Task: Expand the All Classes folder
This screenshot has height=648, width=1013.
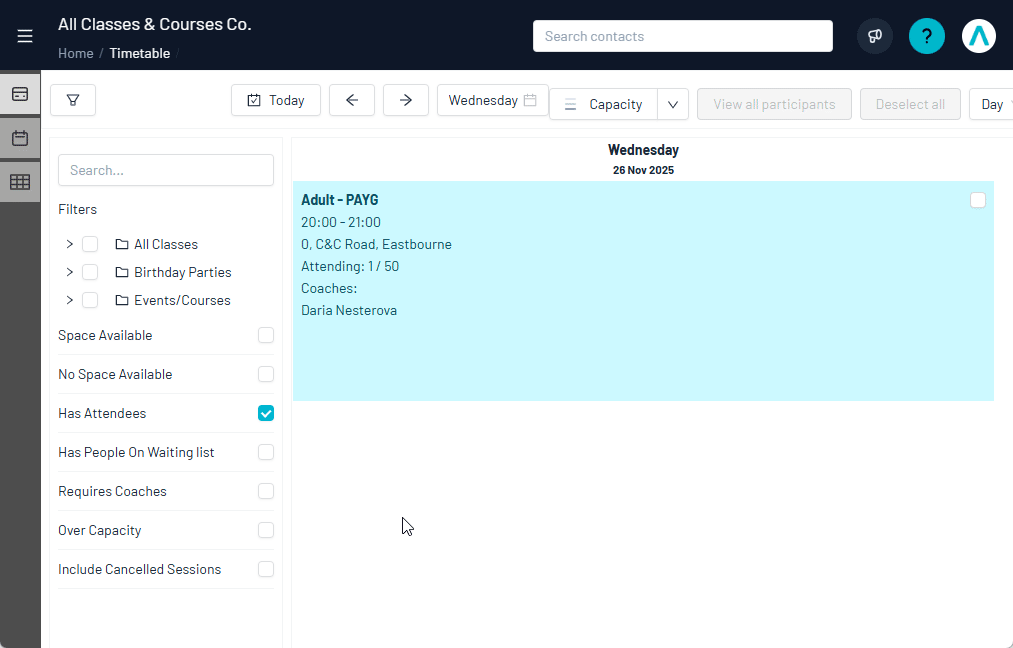Action: 69,244
